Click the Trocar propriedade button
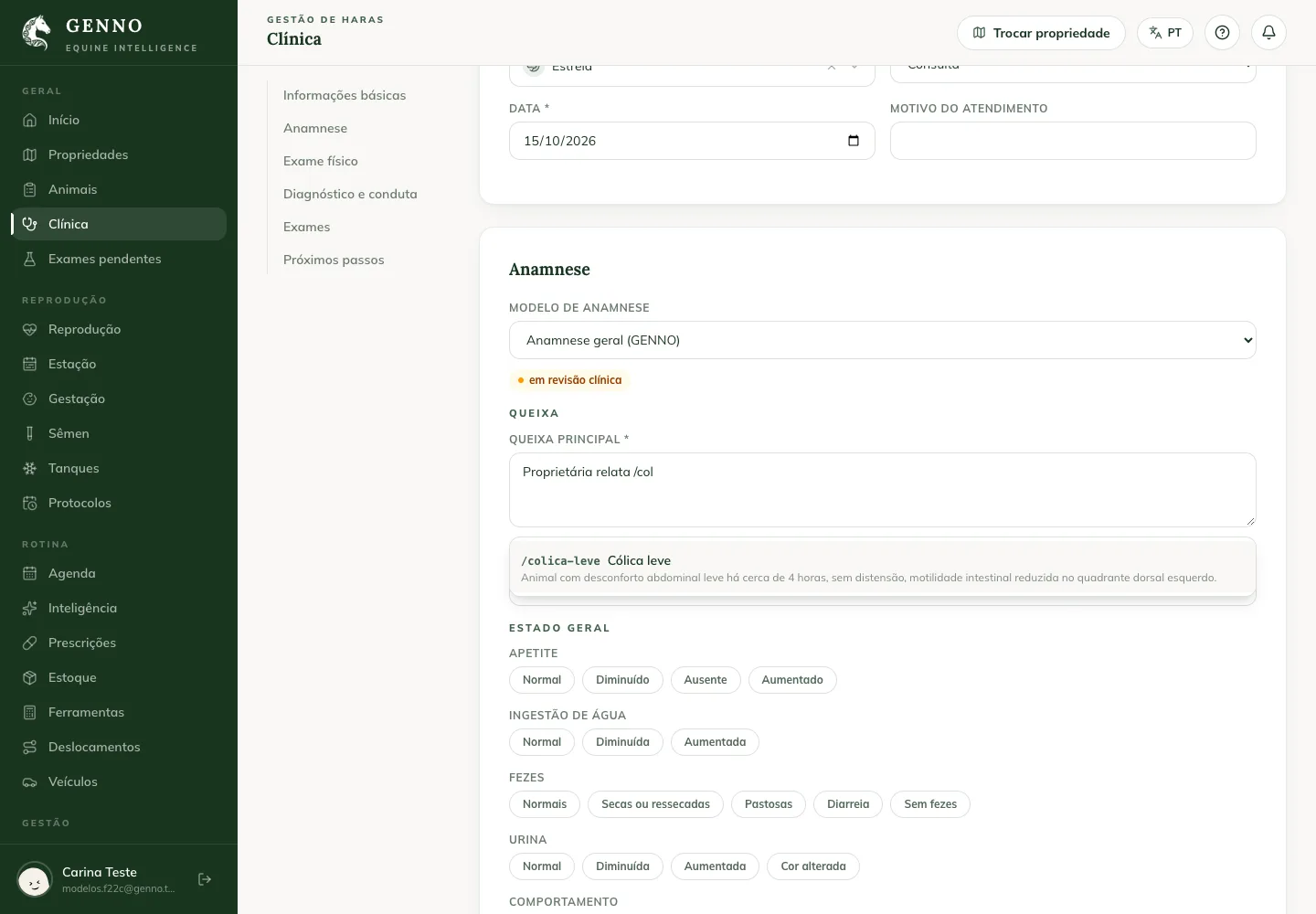 point(1041,33)
